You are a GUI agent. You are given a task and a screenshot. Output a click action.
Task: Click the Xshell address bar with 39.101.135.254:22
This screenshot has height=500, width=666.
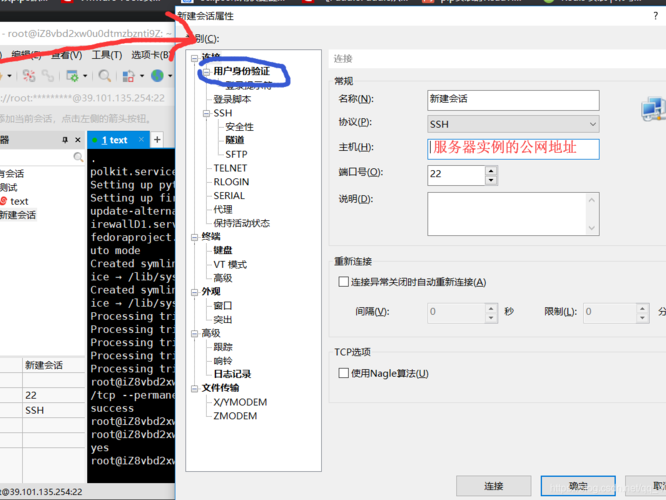pyautogui.click(x=86, y=98)
